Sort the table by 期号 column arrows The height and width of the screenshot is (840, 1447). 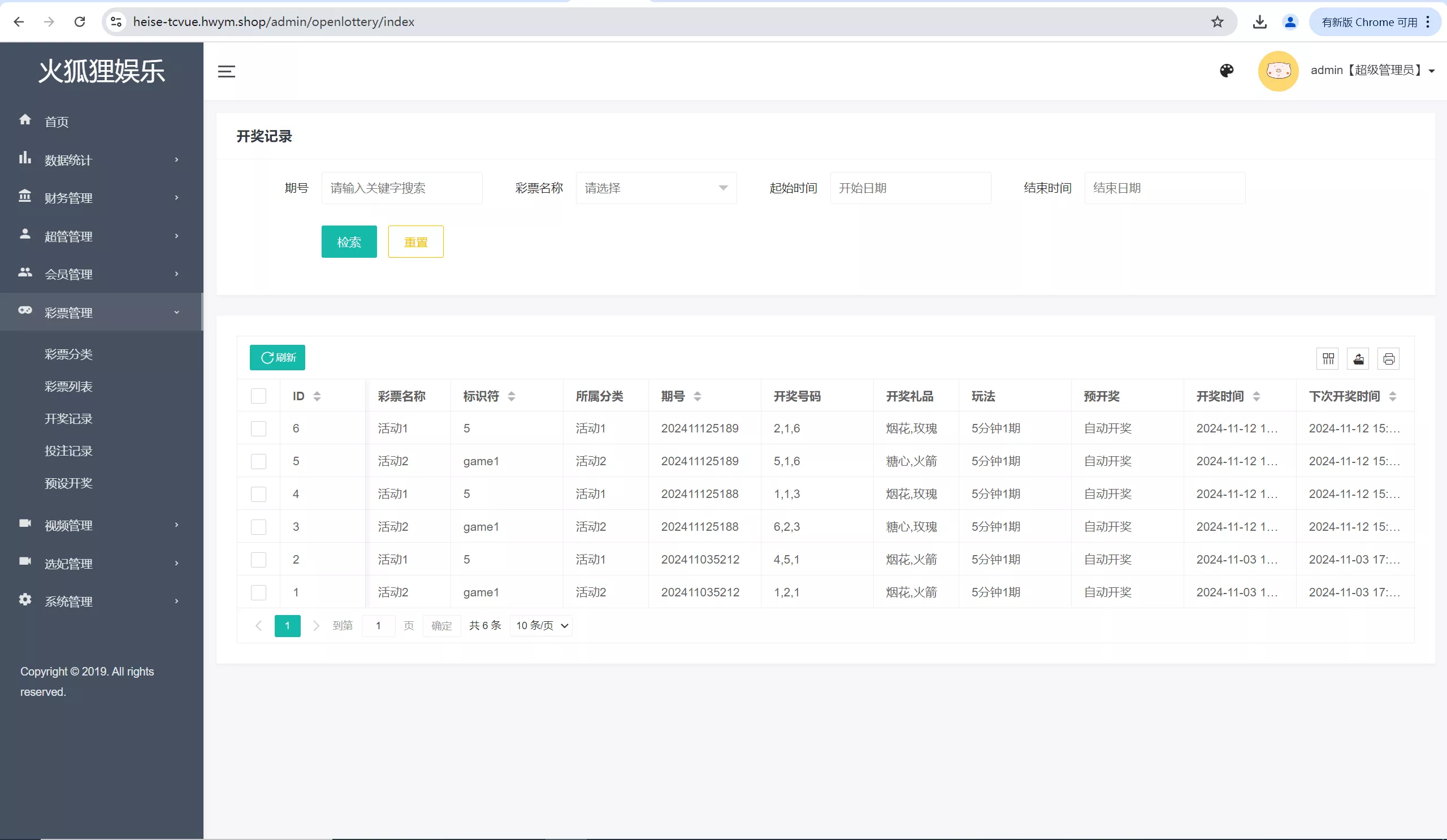tap(697, 396)
